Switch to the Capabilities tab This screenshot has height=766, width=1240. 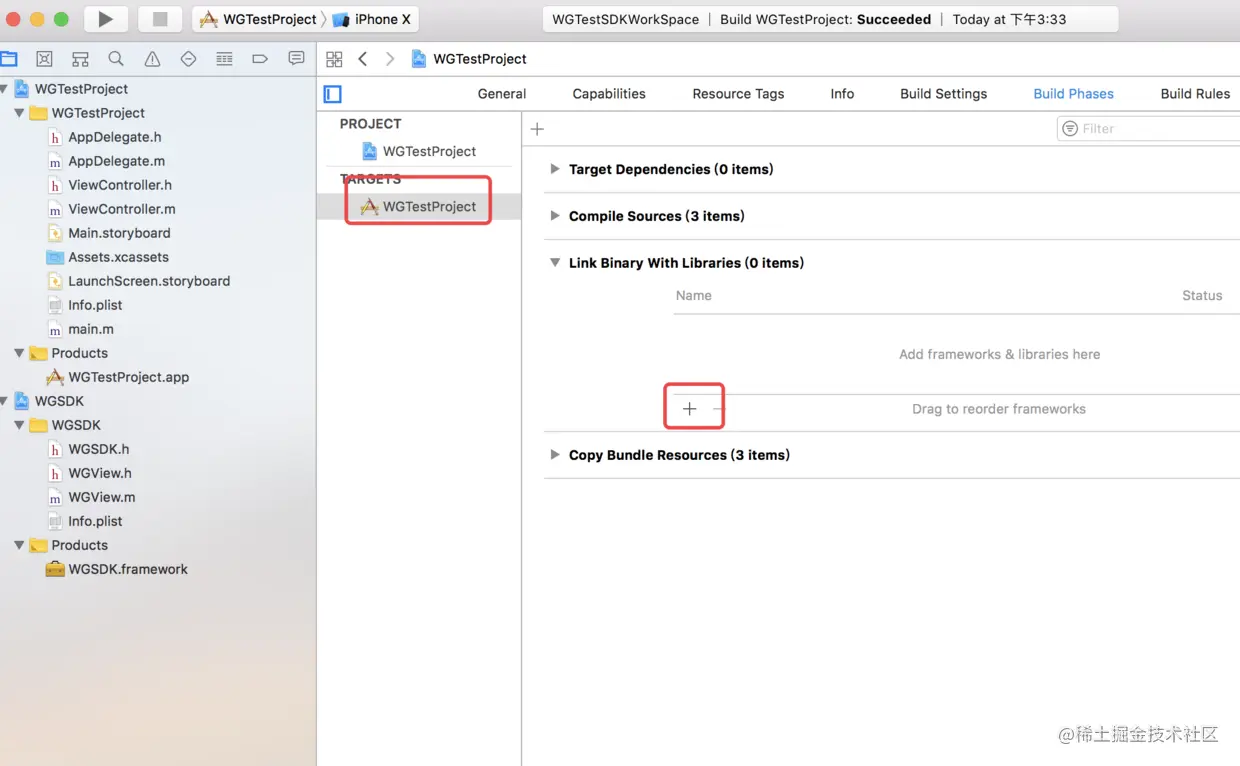point(609,94)
